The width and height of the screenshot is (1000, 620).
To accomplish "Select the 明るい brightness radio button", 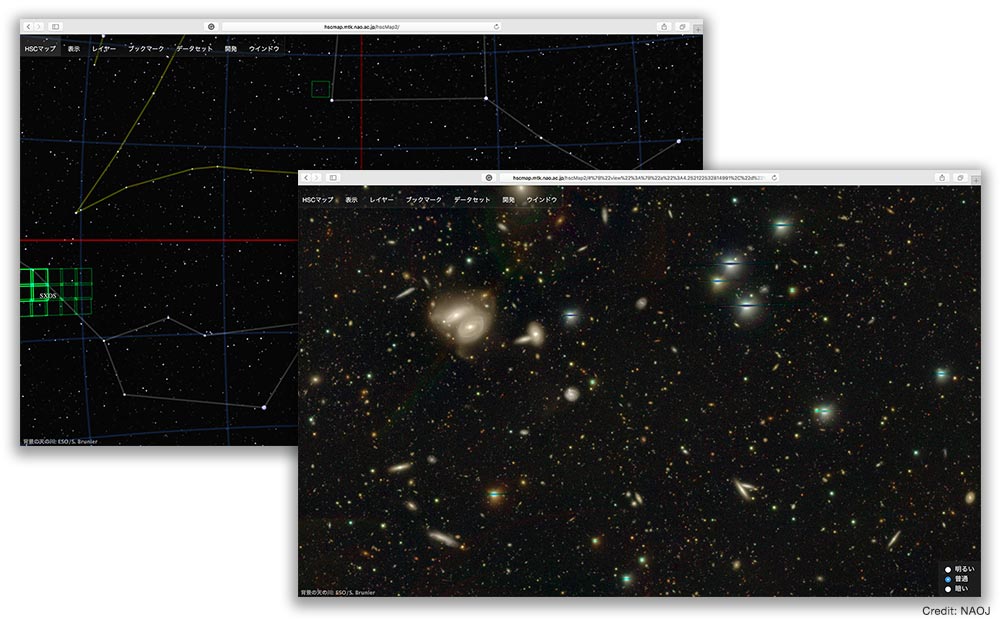I will point(948,569).
